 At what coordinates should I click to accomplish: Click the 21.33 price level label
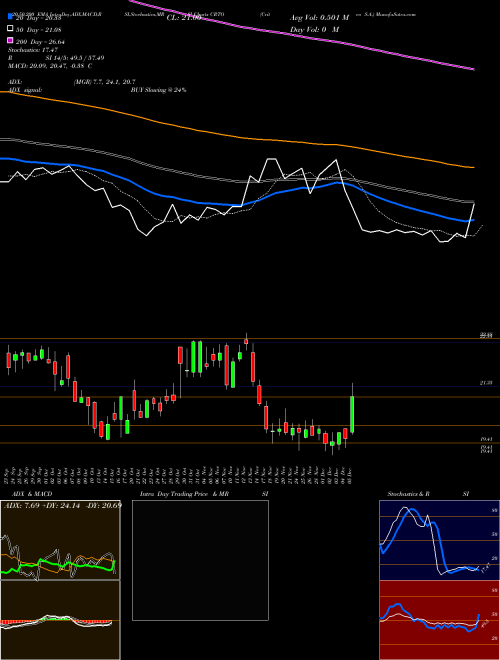(x=486, y=383)
